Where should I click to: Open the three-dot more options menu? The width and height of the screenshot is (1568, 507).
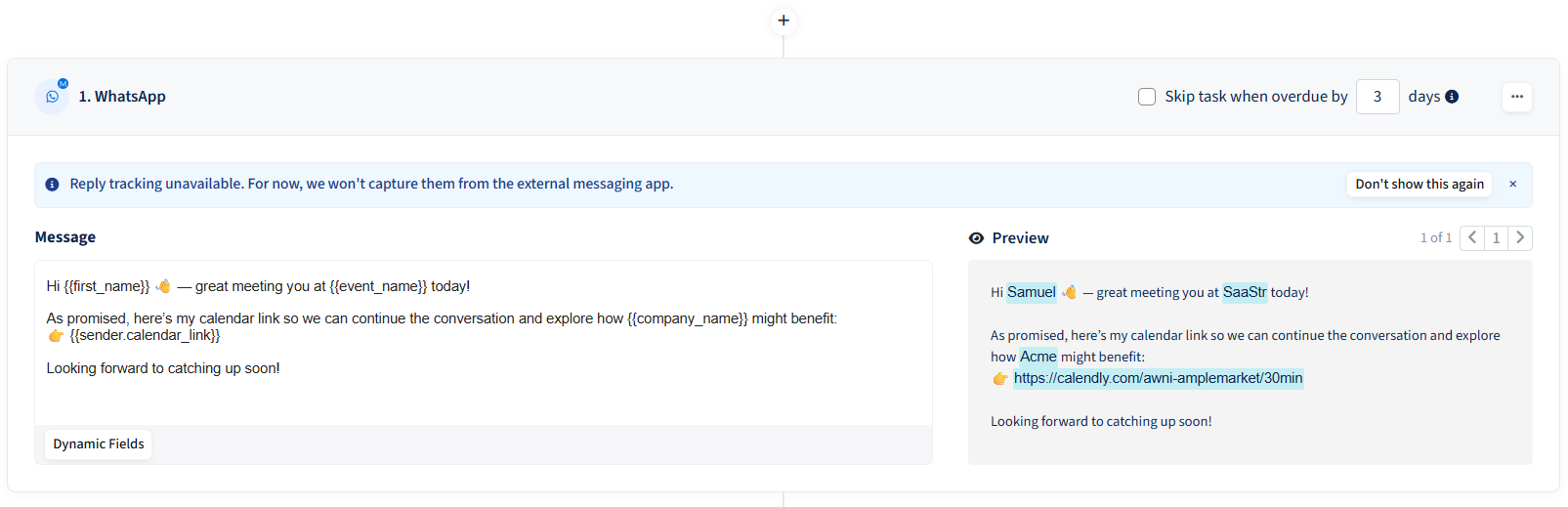click(x=1516, y=97)
